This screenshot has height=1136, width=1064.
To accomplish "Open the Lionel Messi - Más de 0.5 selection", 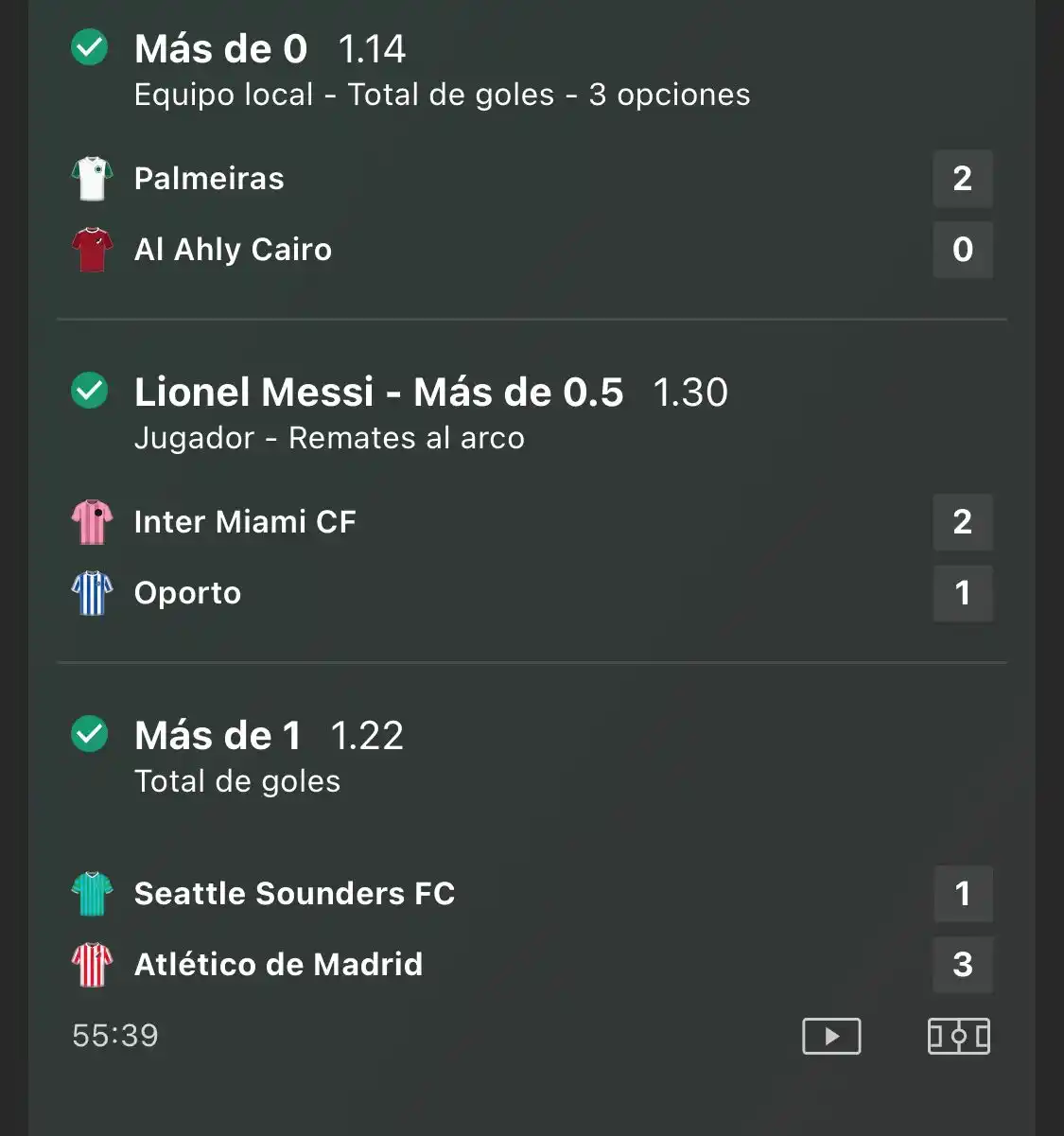I will [378, 393].
